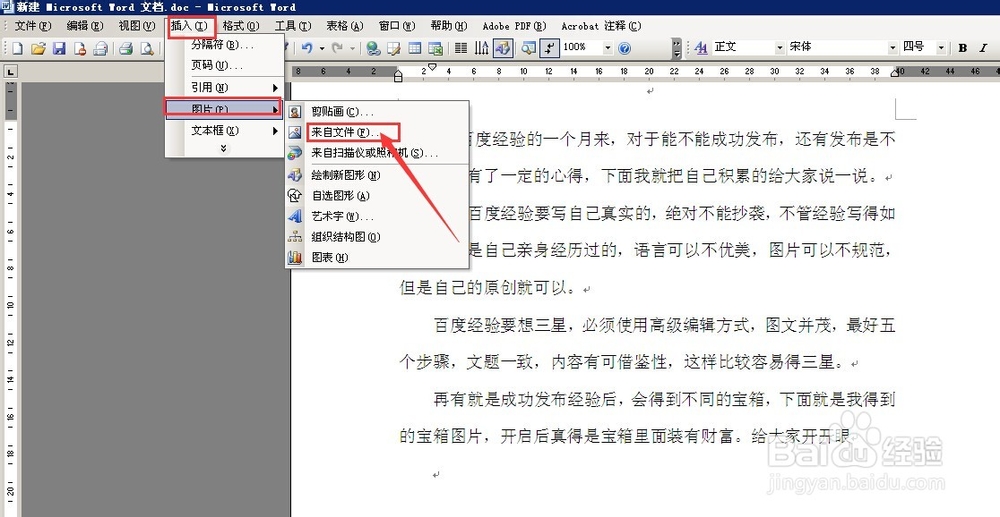Image resolution: width=1000 pixels, height=517 pixels.
Task: Click the Redo arrow icon
Action: (337, 48)
